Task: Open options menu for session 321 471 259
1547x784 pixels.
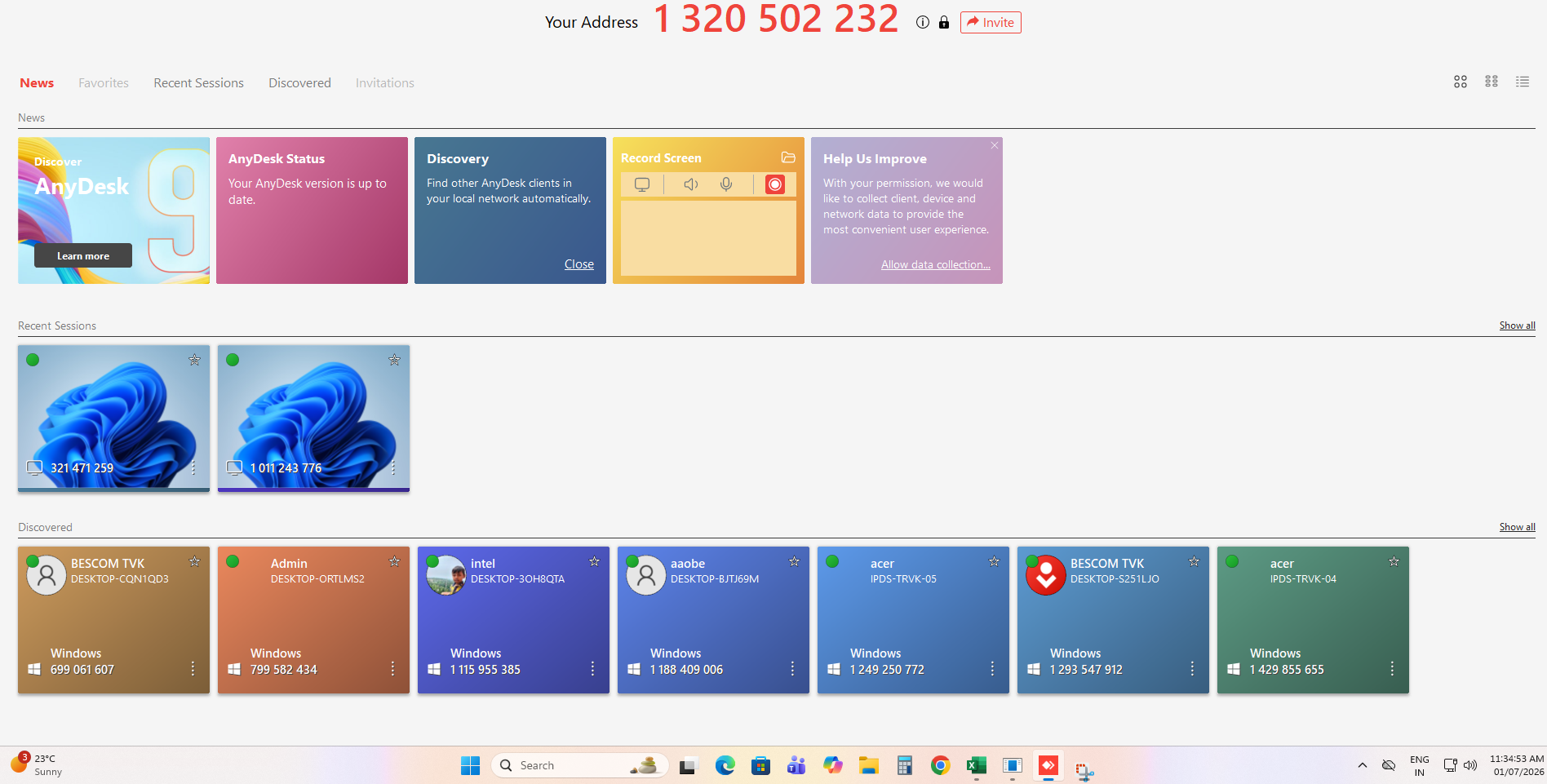Action: pos(193,467)
